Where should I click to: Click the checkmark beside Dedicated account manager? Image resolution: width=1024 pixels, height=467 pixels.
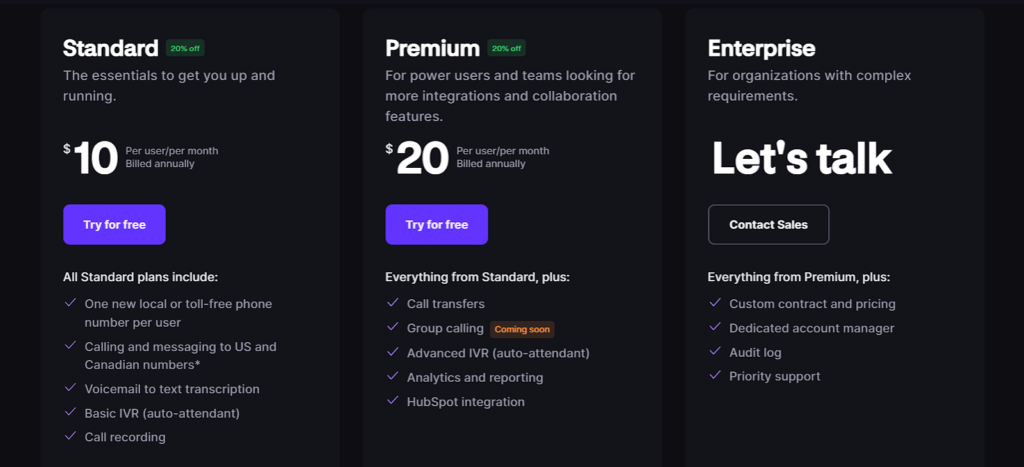pos(715,327)
